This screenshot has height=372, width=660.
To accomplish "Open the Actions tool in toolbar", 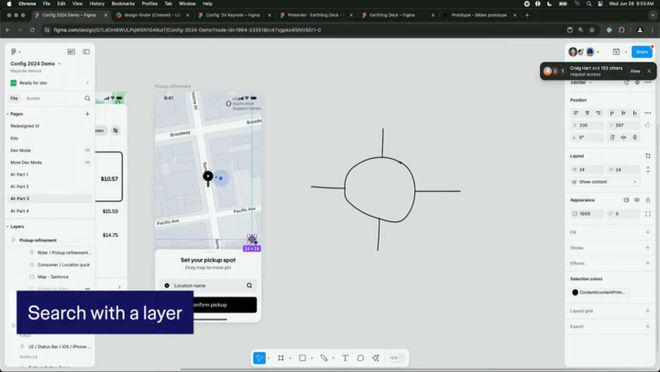I will pyautogui.click(x=375, y=358).
